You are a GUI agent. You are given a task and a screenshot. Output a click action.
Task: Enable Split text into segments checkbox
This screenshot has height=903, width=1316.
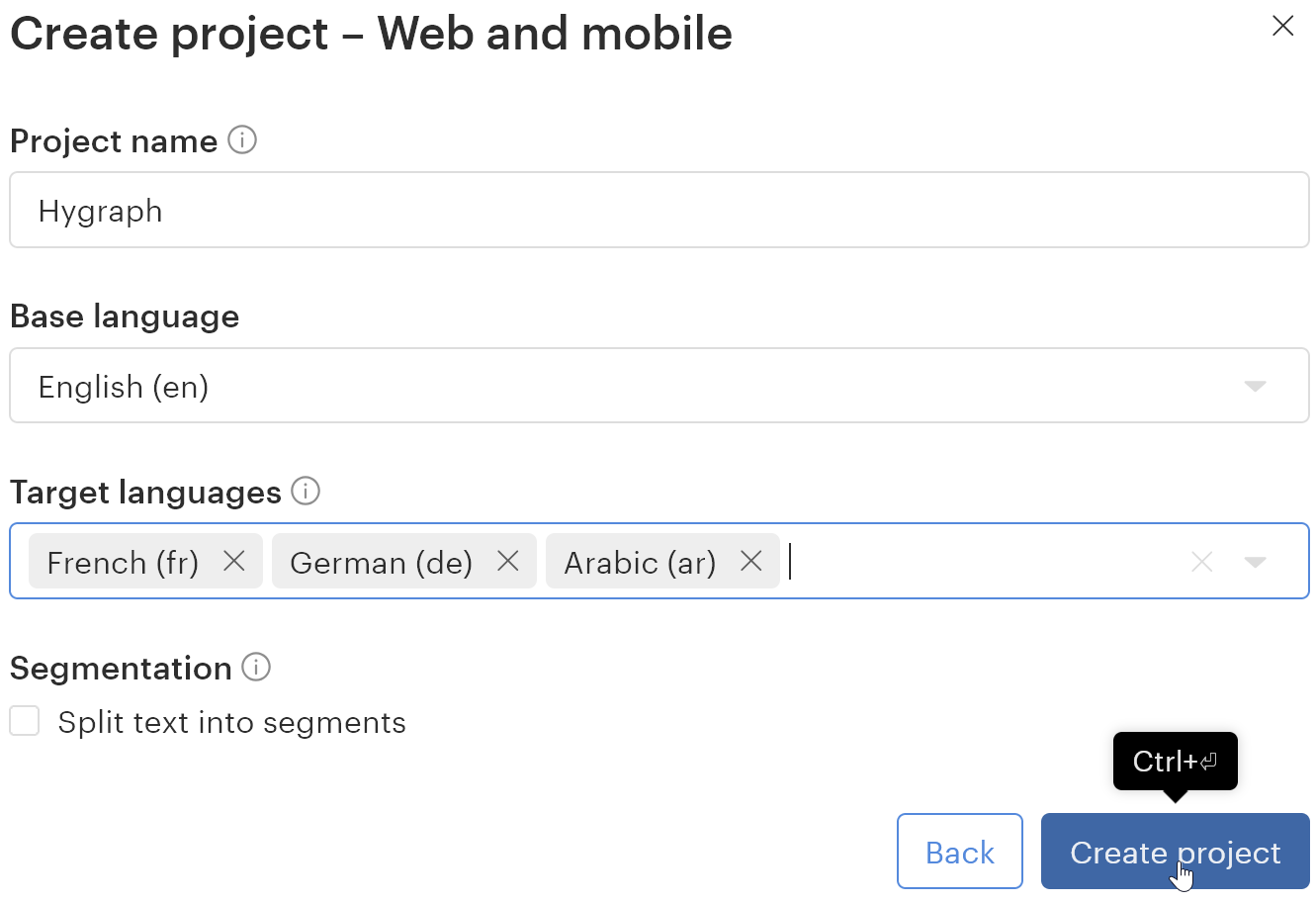25,721
